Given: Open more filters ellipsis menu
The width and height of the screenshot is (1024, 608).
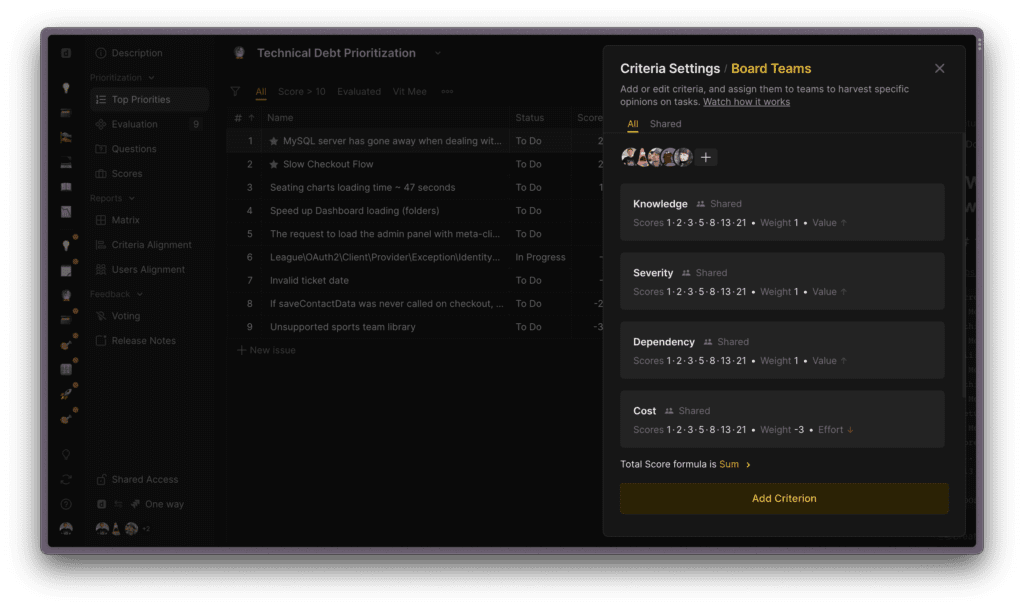Looking at the screenshot, I should click(x=447, y=91).
